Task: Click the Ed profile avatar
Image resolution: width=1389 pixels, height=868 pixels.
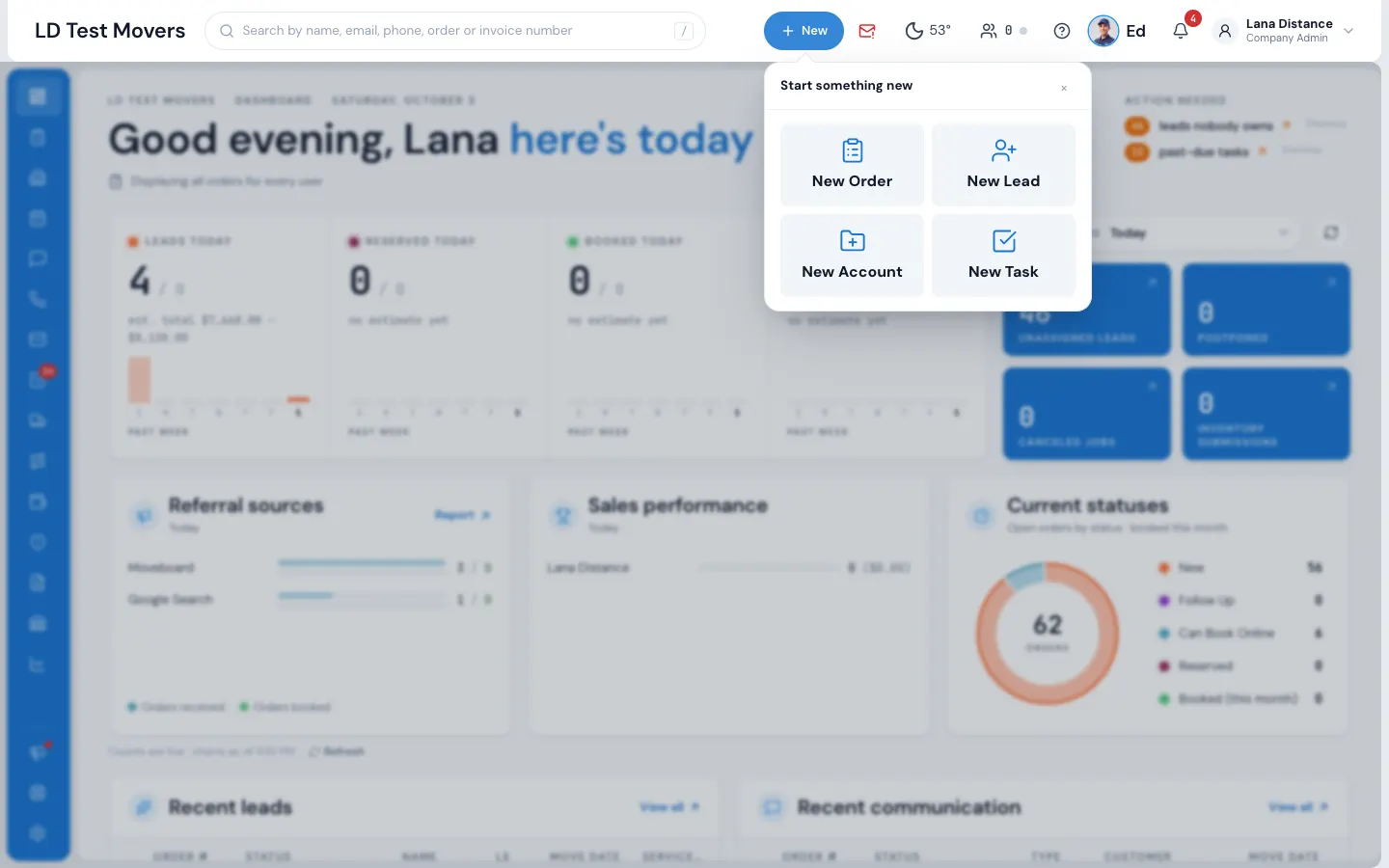Action: [1103, 31]
